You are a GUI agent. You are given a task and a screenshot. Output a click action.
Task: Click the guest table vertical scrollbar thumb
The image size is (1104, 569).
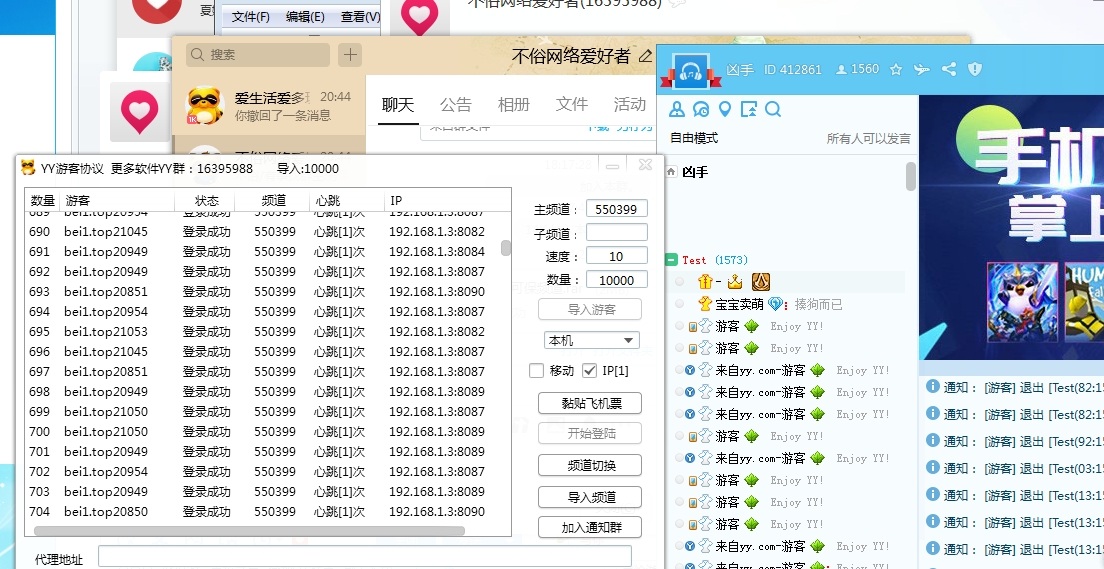[x=506, y=248]
